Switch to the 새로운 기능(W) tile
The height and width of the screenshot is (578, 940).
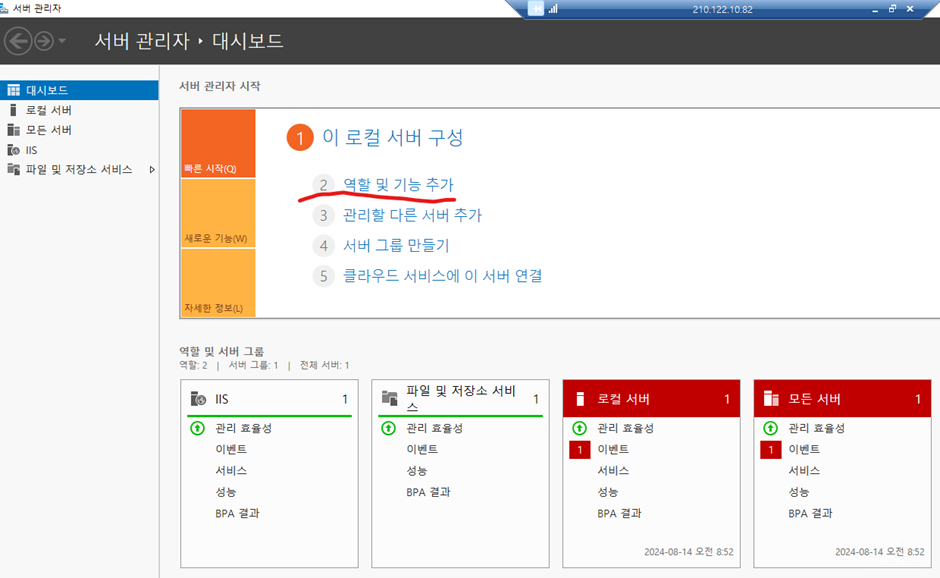(x=218, y=214)
